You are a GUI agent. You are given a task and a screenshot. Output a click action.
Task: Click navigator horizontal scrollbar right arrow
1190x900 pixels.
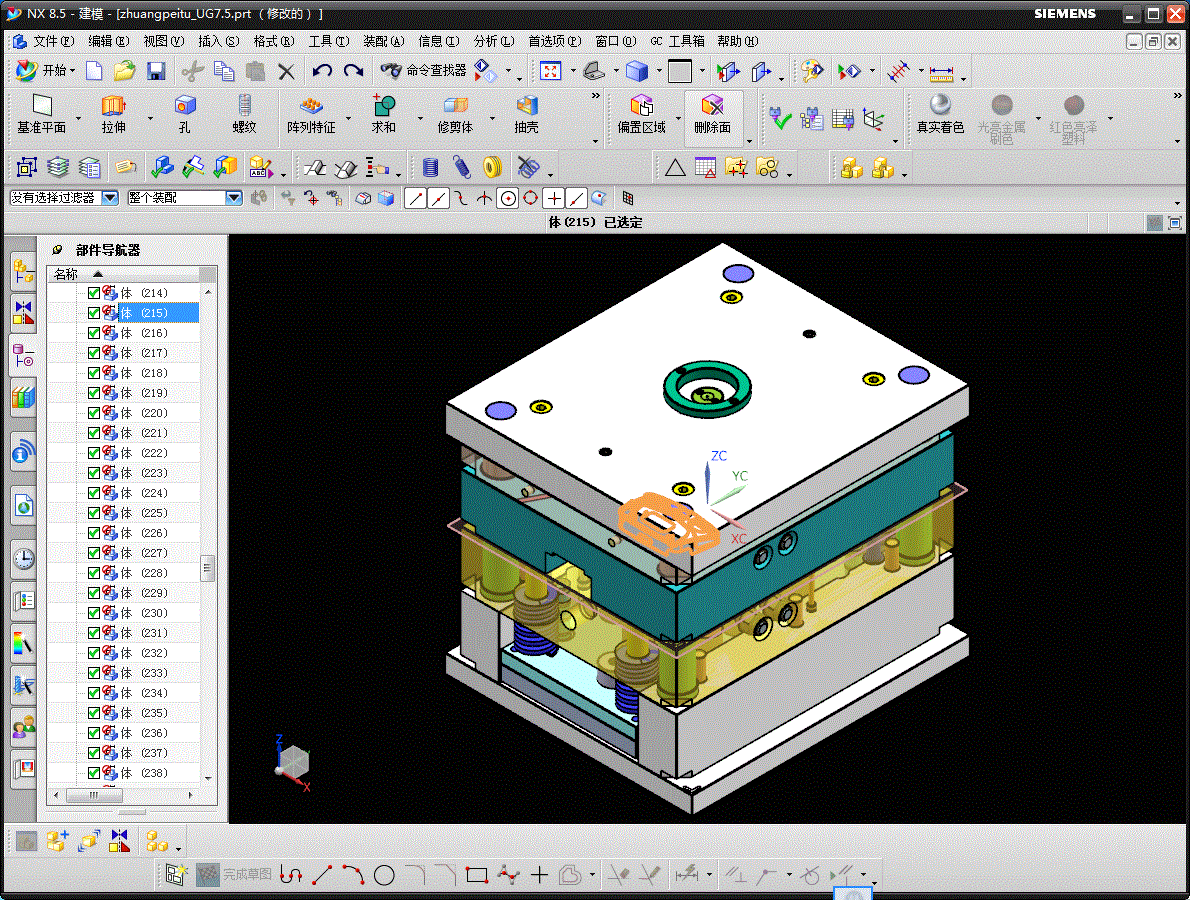pos(190,795)
